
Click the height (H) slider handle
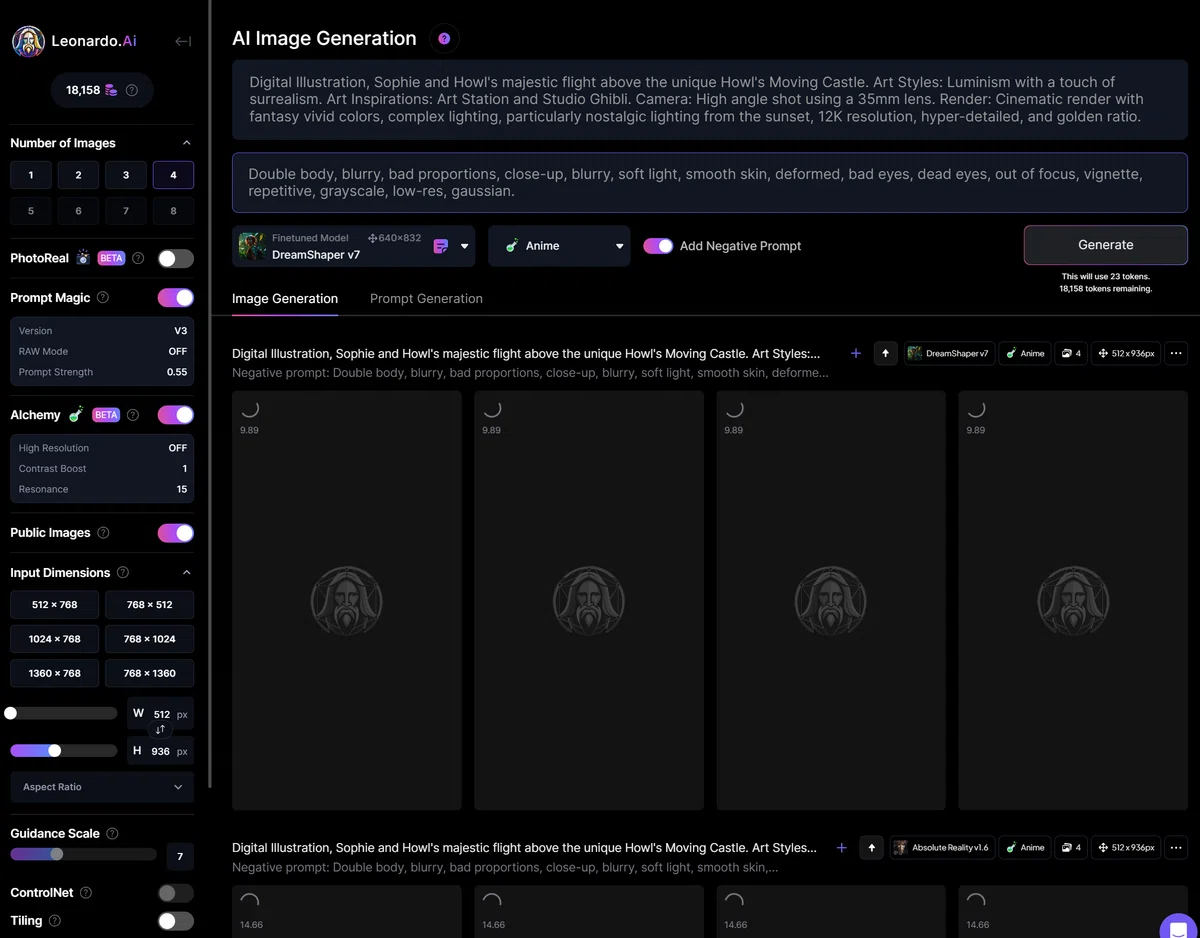coord(55,750)
